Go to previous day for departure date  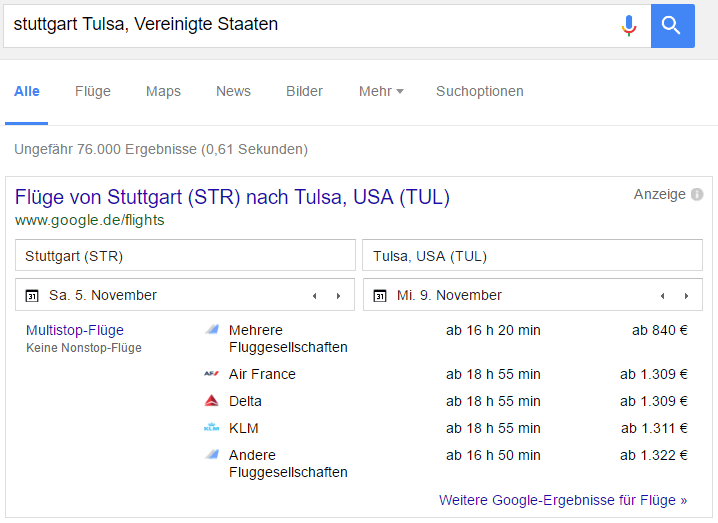315,296
